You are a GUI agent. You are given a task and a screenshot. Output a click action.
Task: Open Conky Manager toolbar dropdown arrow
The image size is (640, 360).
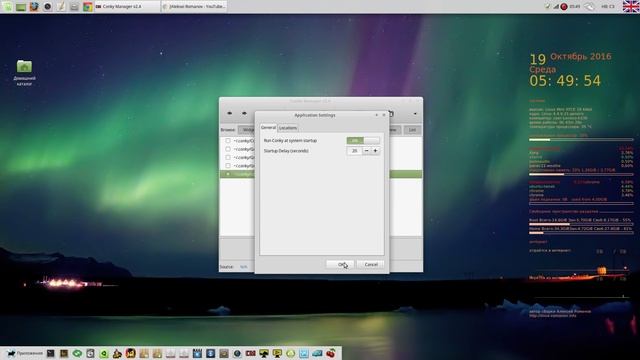pos(415,113)
